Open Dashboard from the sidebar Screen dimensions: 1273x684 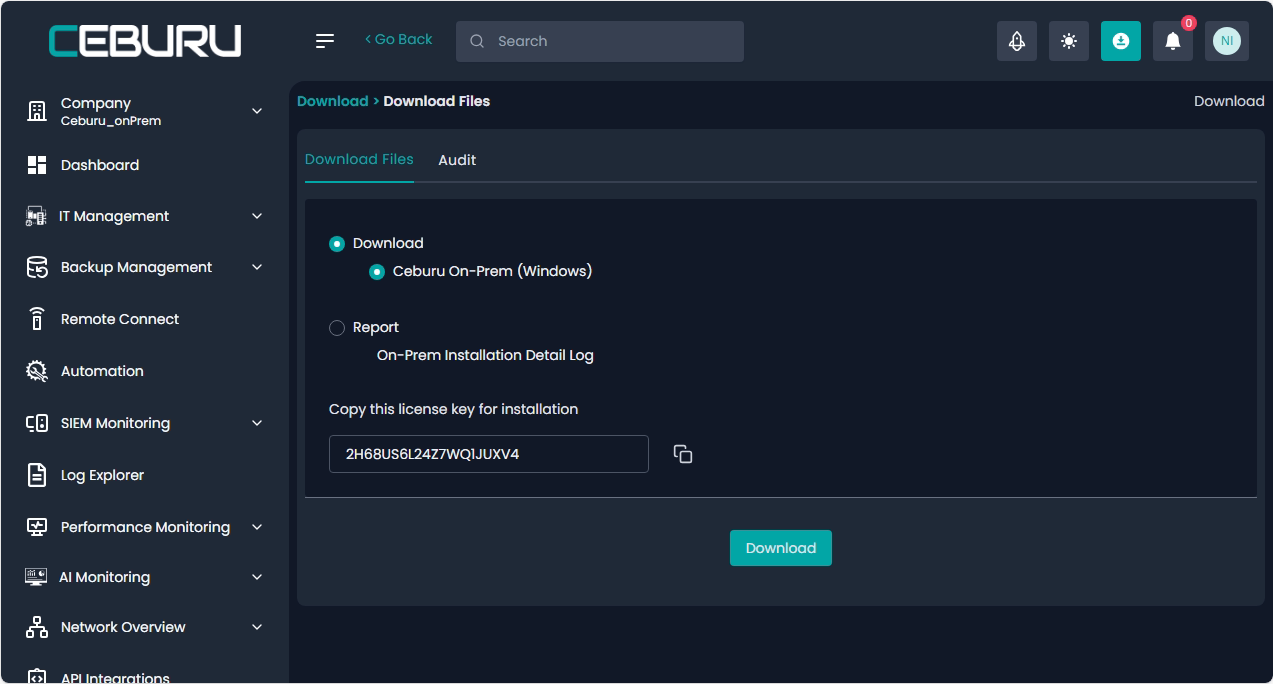point(100,165)
